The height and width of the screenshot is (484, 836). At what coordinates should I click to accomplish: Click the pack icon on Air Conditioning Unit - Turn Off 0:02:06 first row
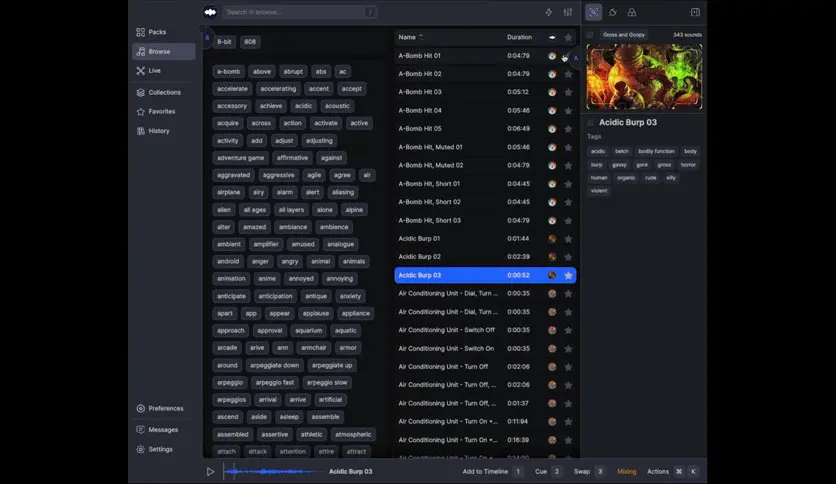[x=552, y=367]
